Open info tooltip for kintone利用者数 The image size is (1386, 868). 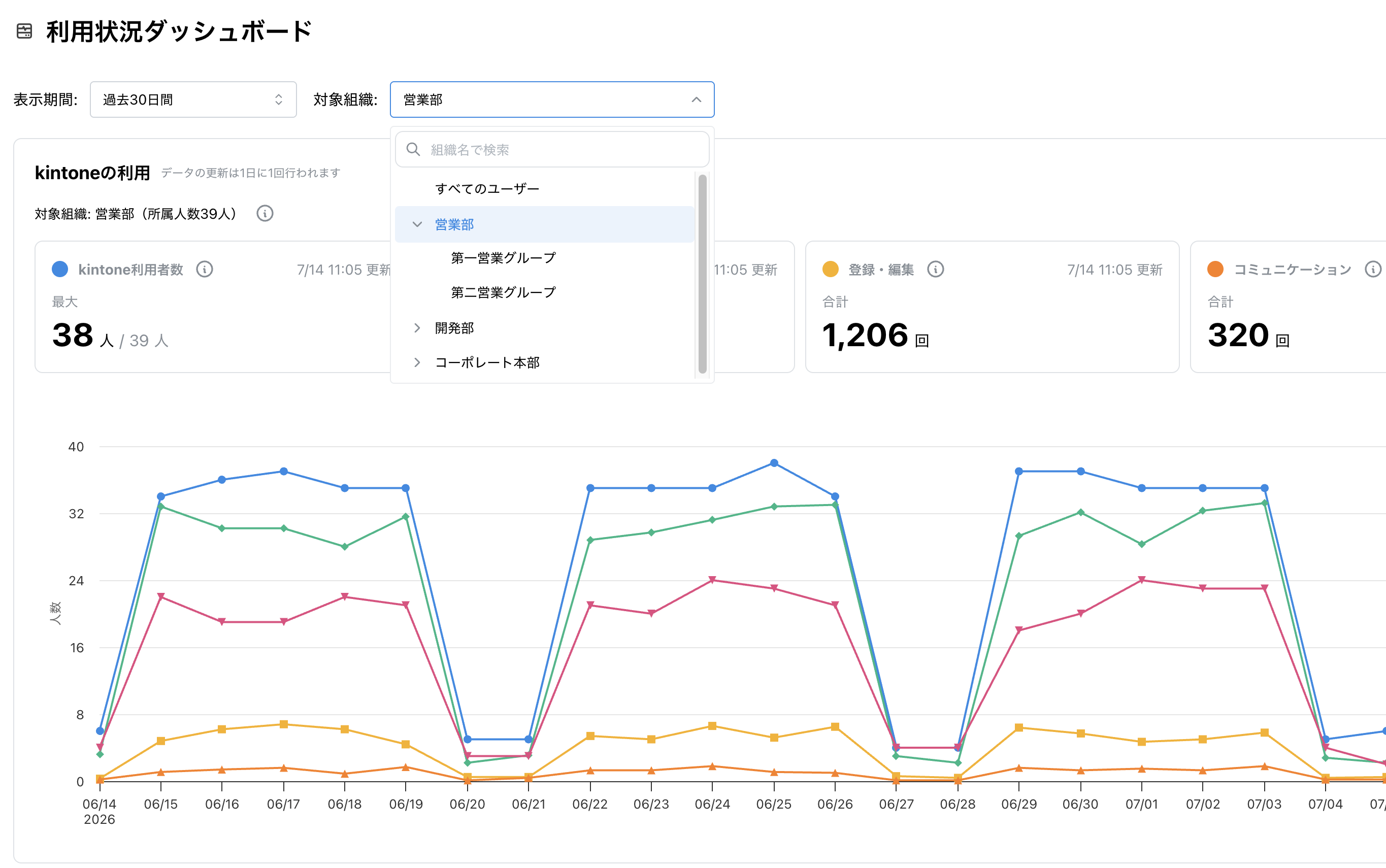pos(205,269)
